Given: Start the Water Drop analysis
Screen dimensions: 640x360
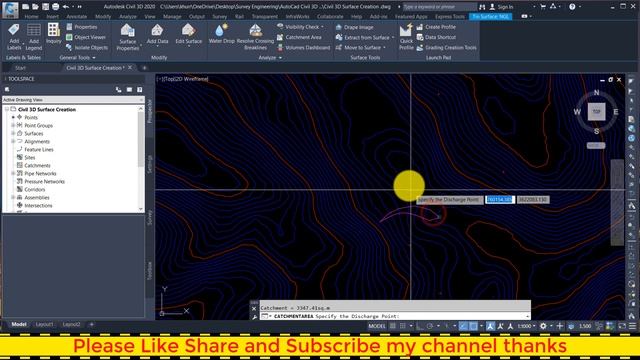Looking at the screenshot, I should (x=222, y=34).
